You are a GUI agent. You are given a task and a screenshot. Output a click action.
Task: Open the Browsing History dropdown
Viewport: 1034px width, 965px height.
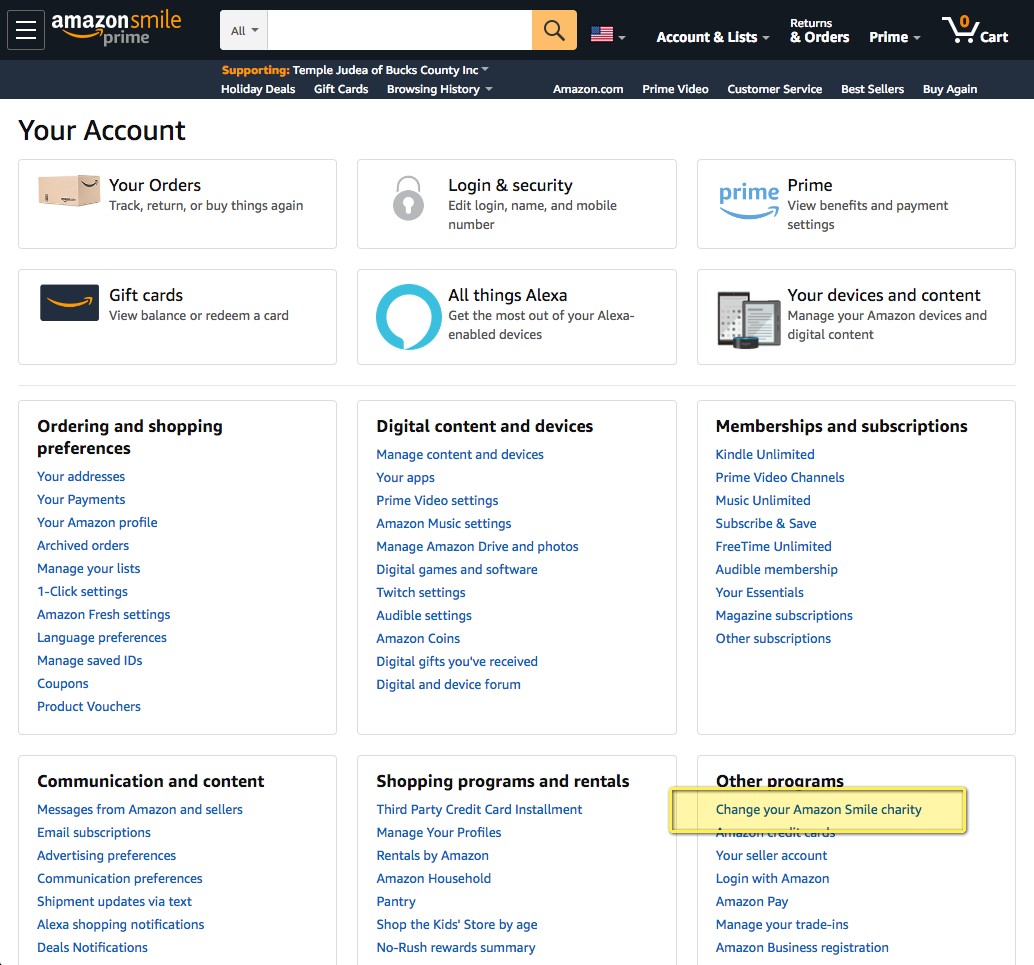point(439,89)
